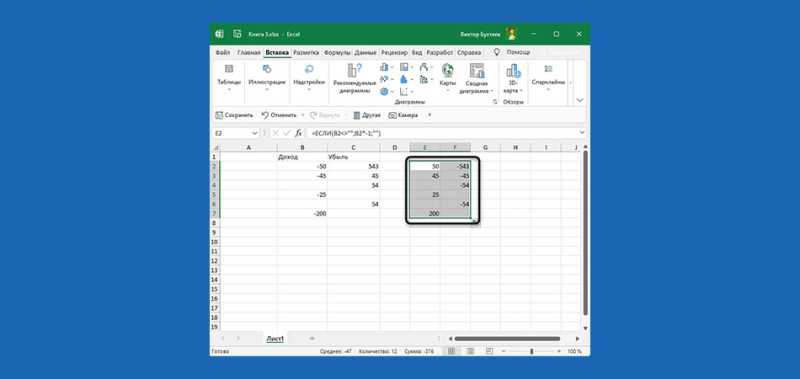Expand the Name Box dropdown arrow

255,133
